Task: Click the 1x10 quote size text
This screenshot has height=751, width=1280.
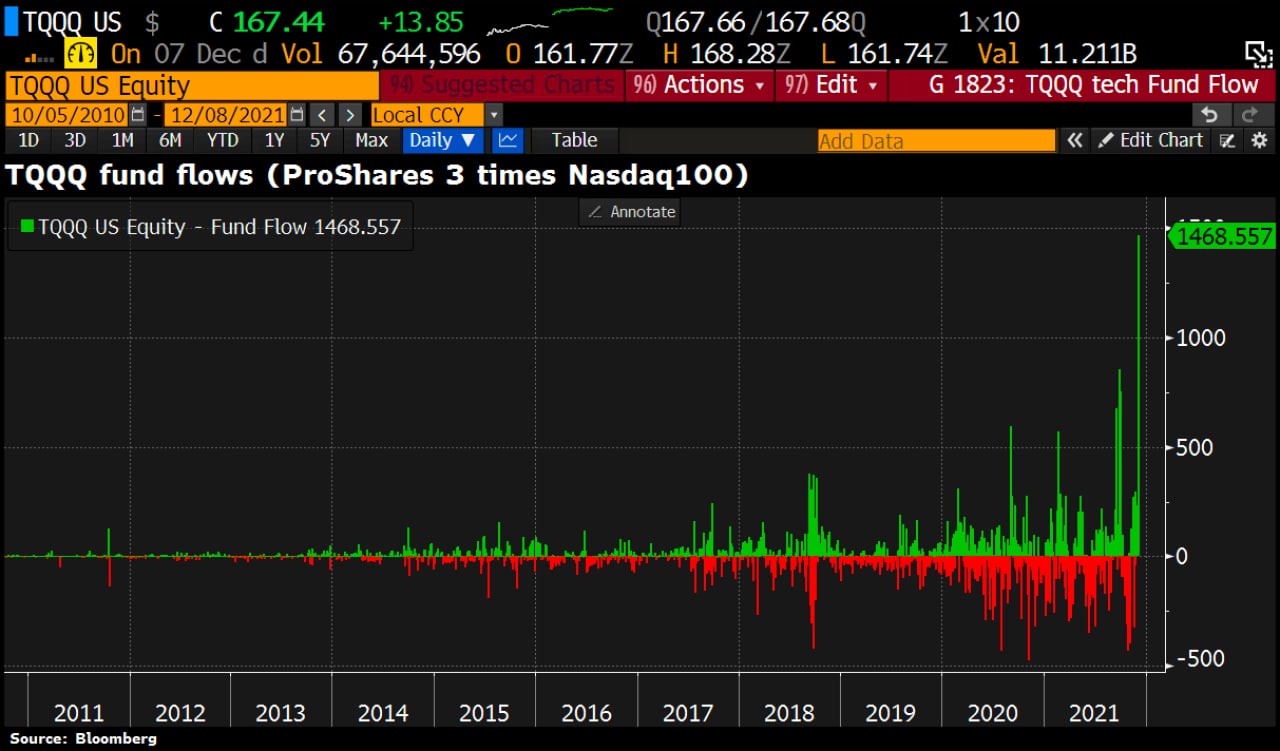Action: coord(989,20)
